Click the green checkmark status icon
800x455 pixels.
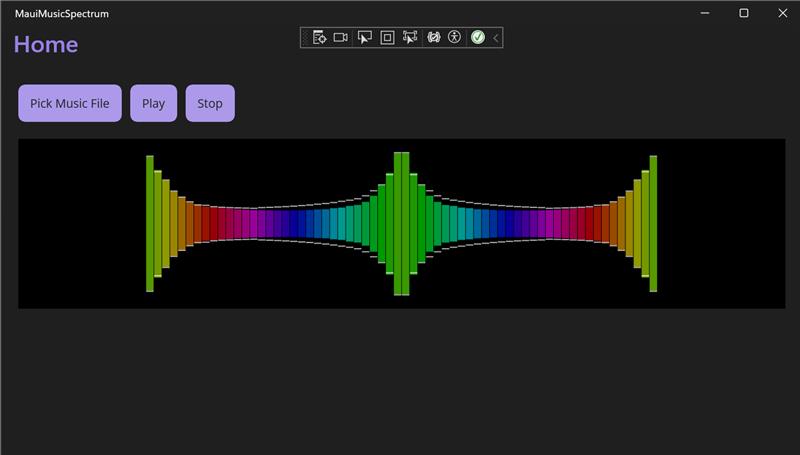click(x=478, y=37)
